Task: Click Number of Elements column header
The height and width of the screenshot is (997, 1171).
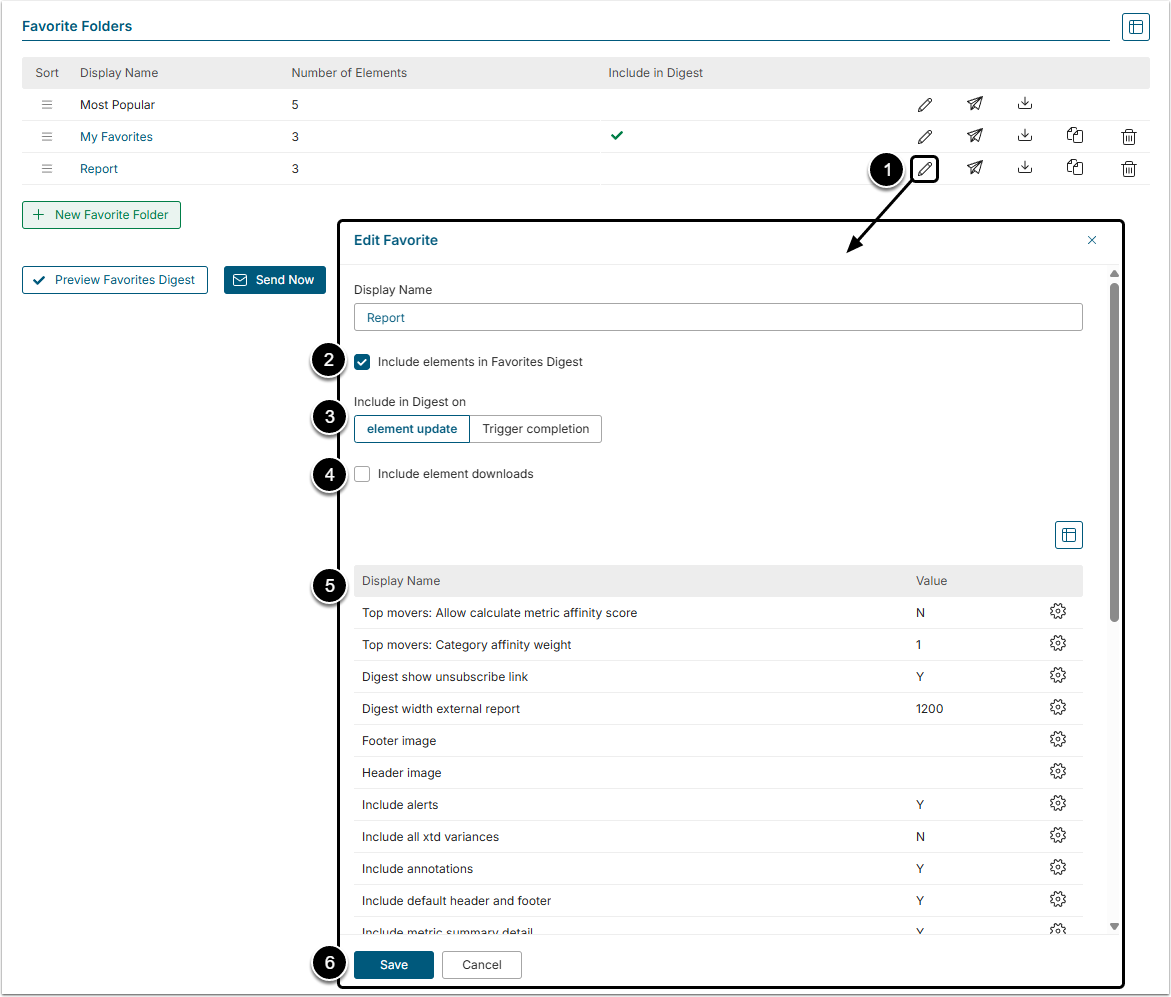Action: click(349, 73)
